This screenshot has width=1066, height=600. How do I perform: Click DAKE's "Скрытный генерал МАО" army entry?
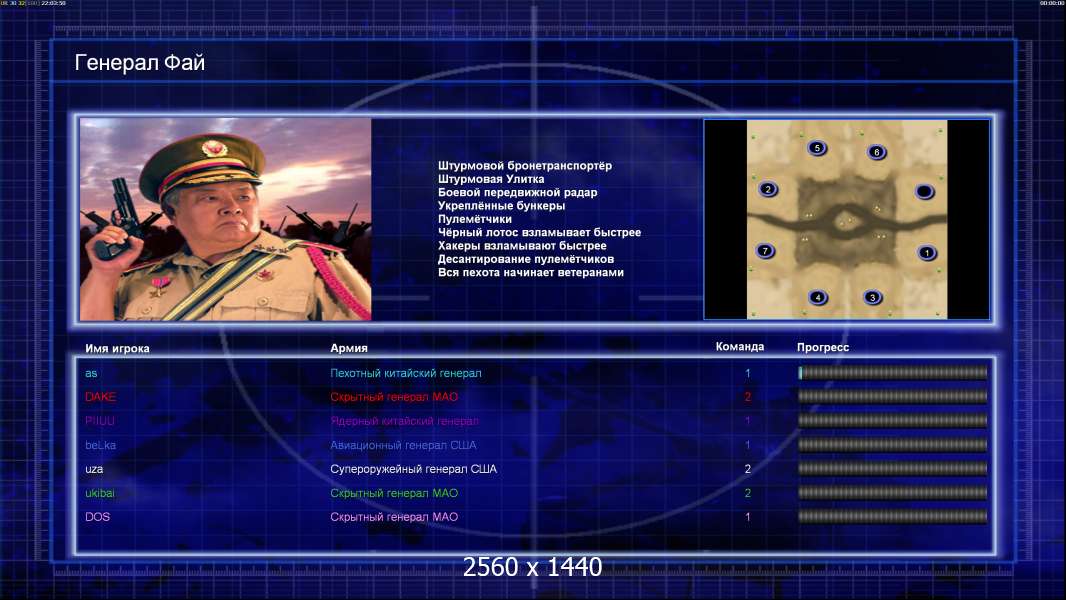(x=394, y=397)
